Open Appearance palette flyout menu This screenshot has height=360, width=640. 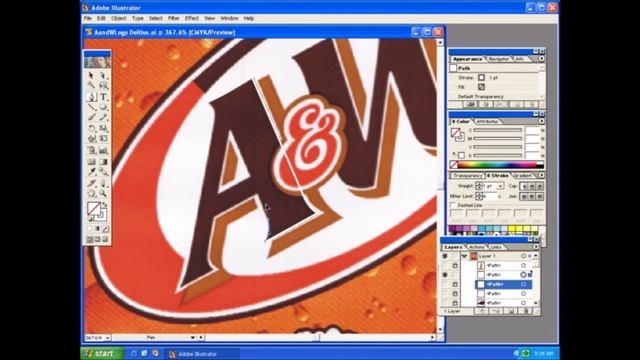(541, 59)
